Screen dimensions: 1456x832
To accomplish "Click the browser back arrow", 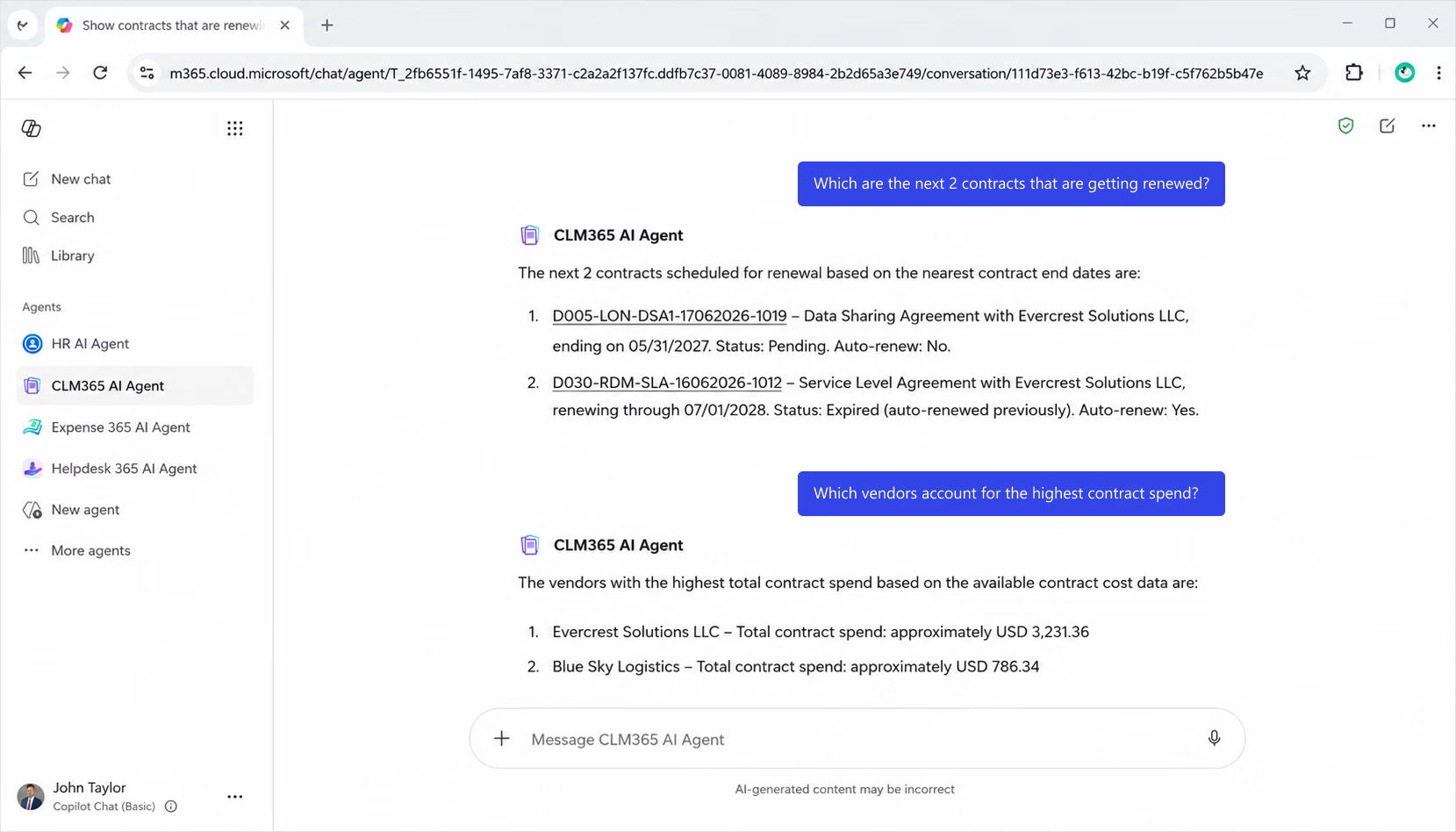I will coord(25,73).
